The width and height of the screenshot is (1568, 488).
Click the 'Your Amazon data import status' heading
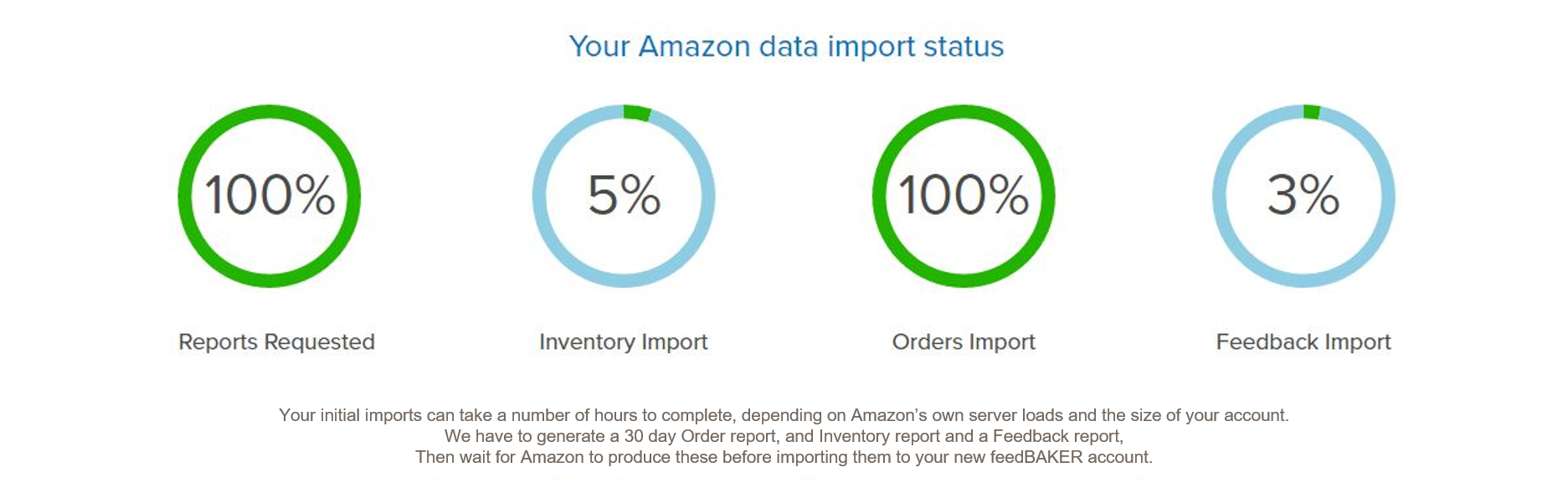click(786, 47)
